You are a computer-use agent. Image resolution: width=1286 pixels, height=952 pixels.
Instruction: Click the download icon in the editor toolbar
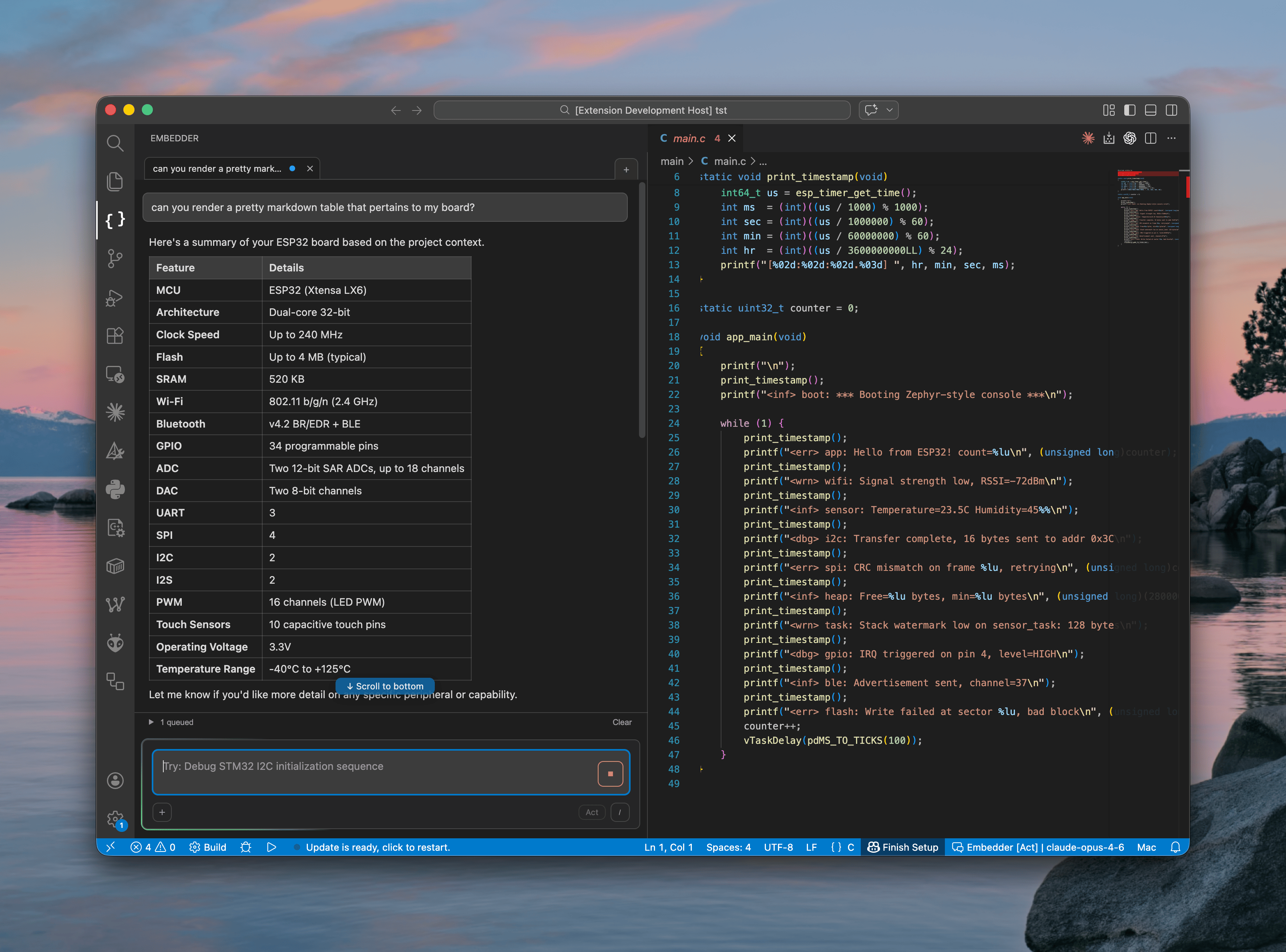[1109, 138]
